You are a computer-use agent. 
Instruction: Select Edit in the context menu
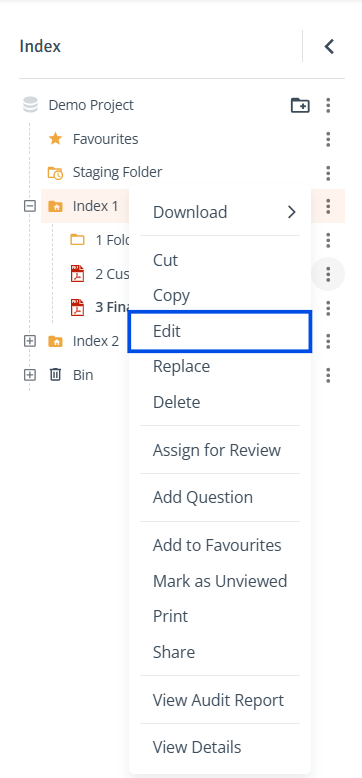tap(220, 331)
